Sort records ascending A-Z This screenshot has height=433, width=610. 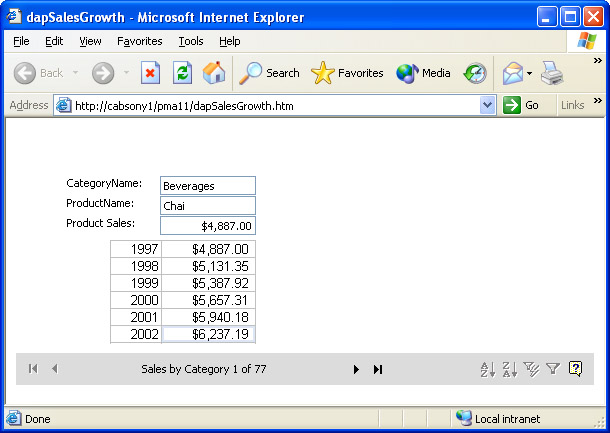pyautogui.click(x=488, y=369)
